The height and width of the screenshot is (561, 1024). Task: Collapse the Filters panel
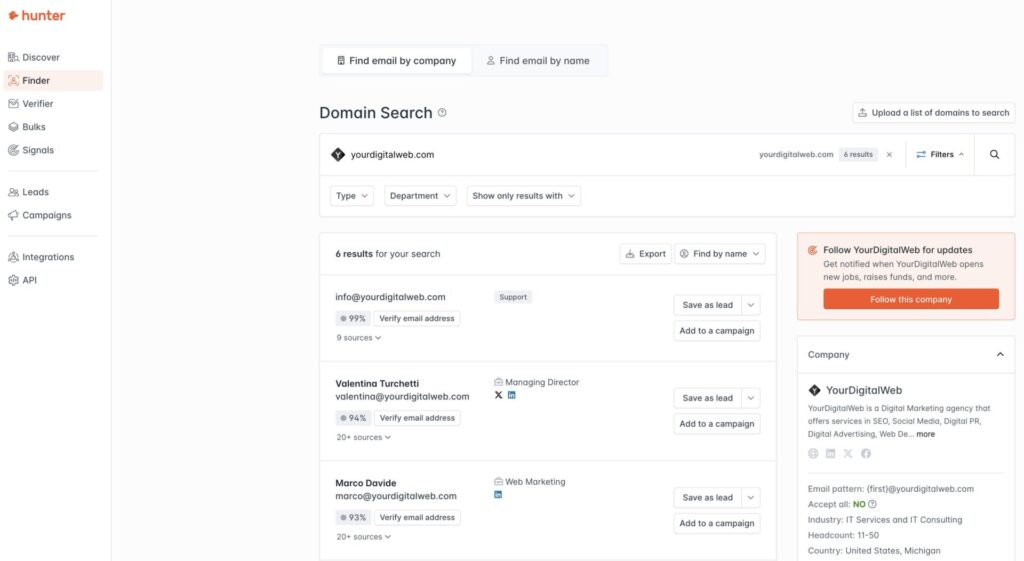click(x=940, y=155)
